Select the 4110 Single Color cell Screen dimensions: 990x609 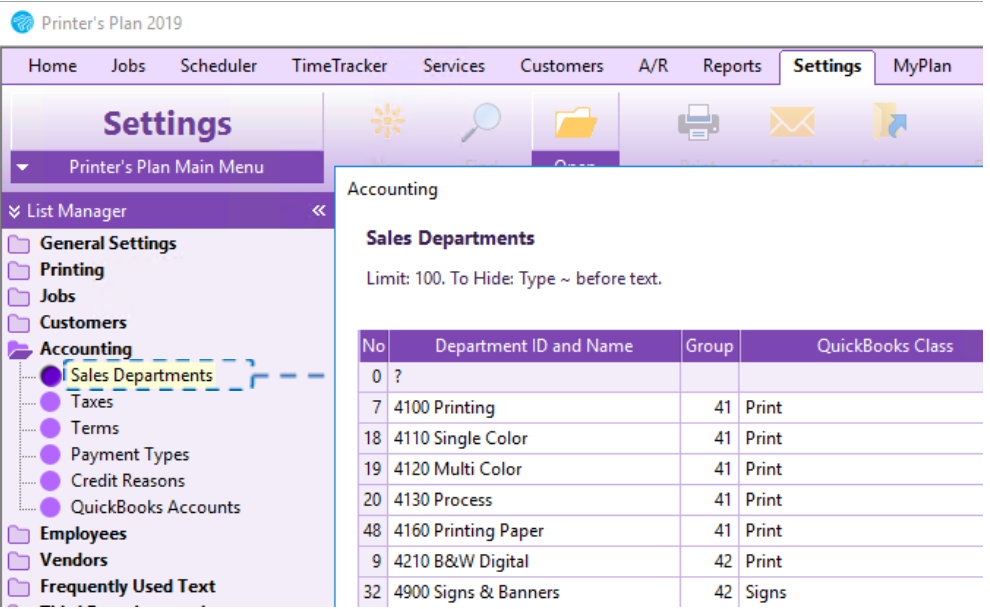pos(534,439)
